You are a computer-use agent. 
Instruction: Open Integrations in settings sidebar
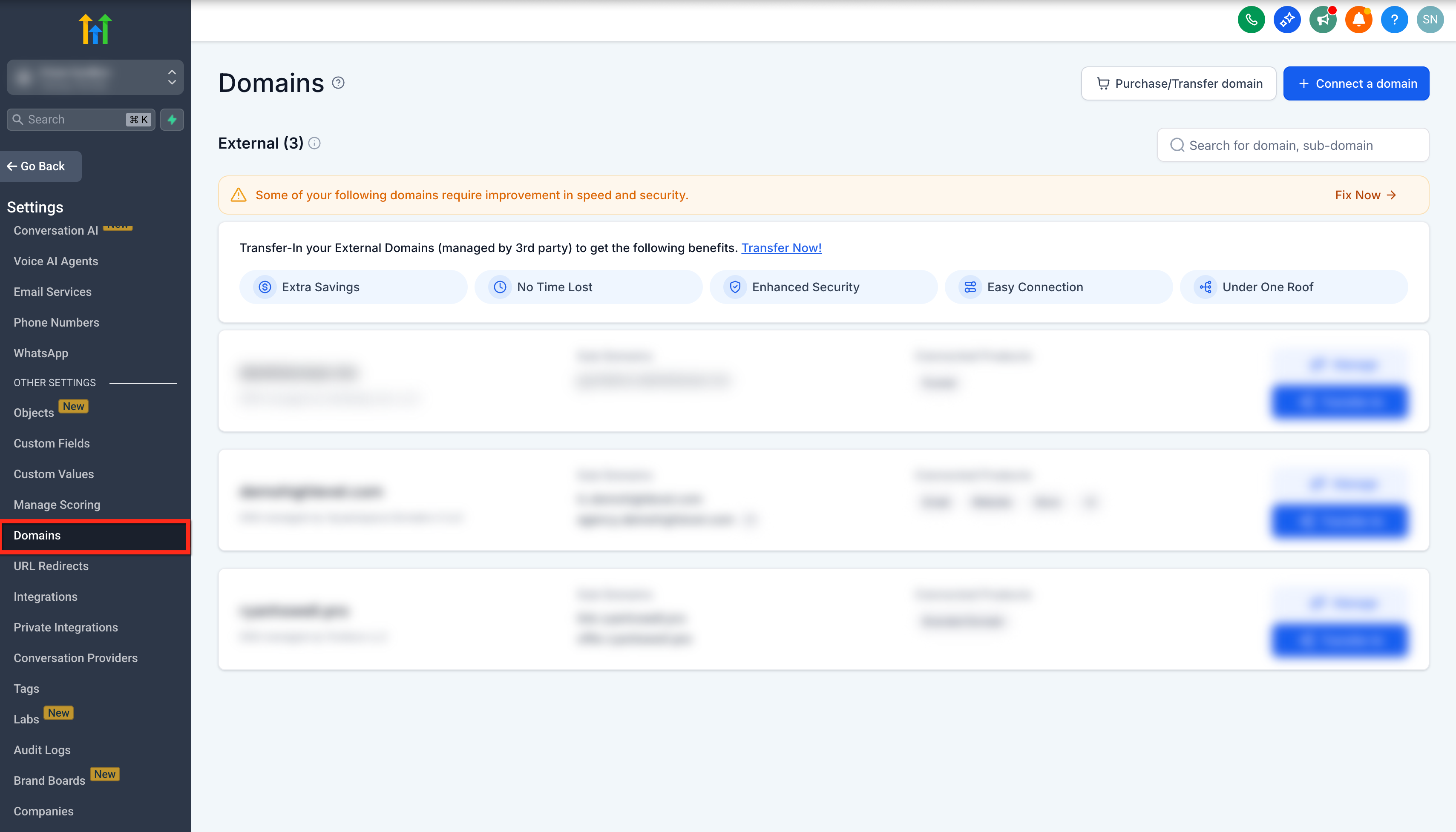(45, 597)
